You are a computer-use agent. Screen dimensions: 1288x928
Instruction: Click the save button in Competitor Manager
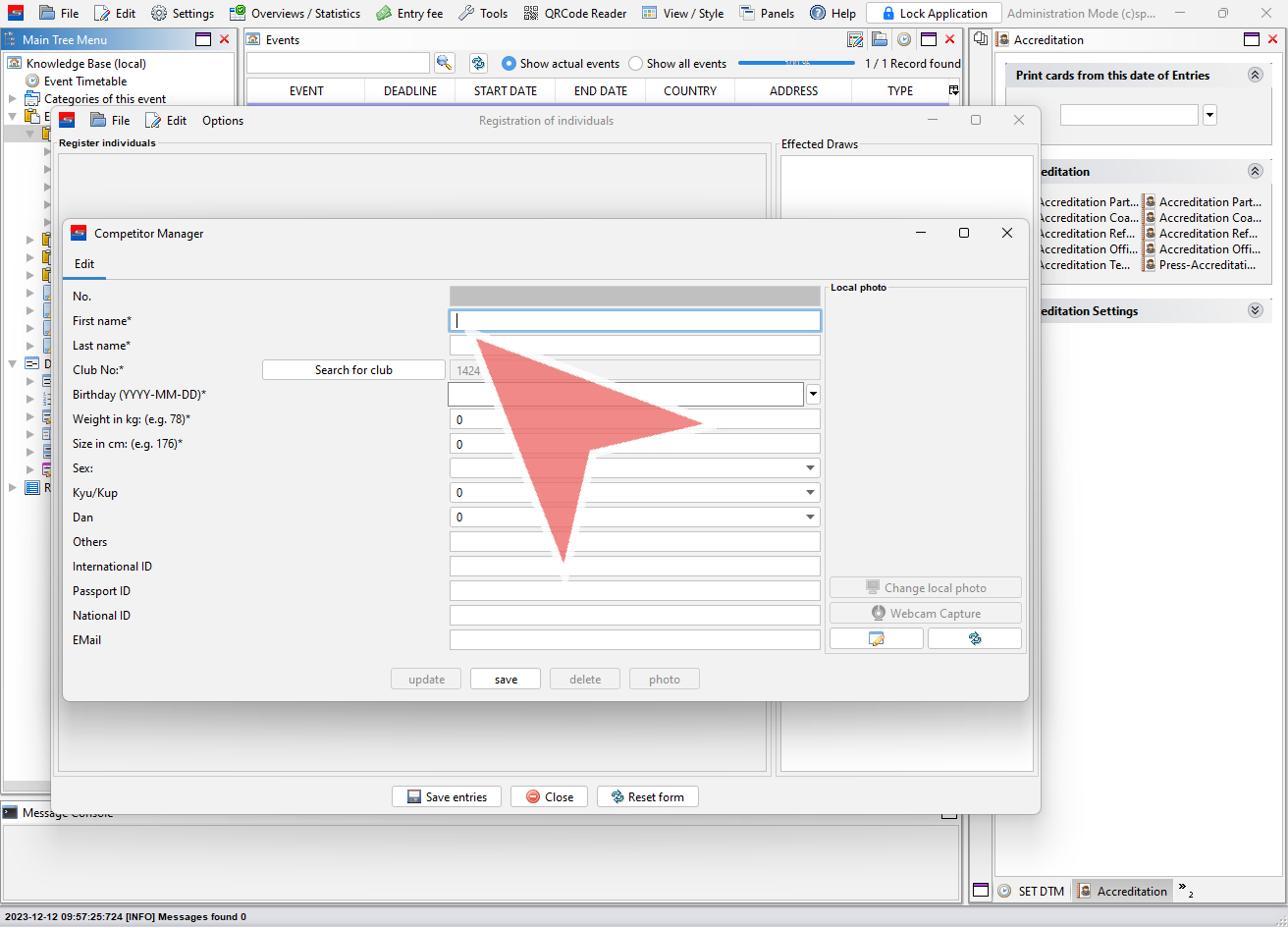point(506,680)
